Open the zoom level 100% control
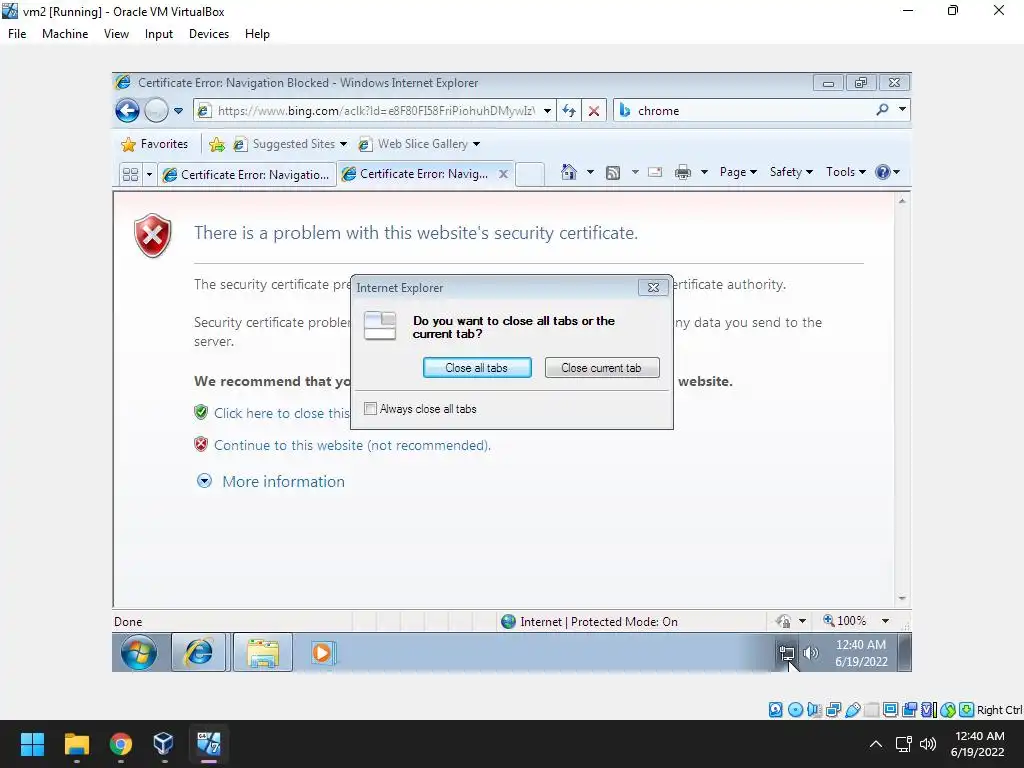Image resolution: width=1024 pixels, height=768 pixels. pyautogui.click(x=845, y=620)
